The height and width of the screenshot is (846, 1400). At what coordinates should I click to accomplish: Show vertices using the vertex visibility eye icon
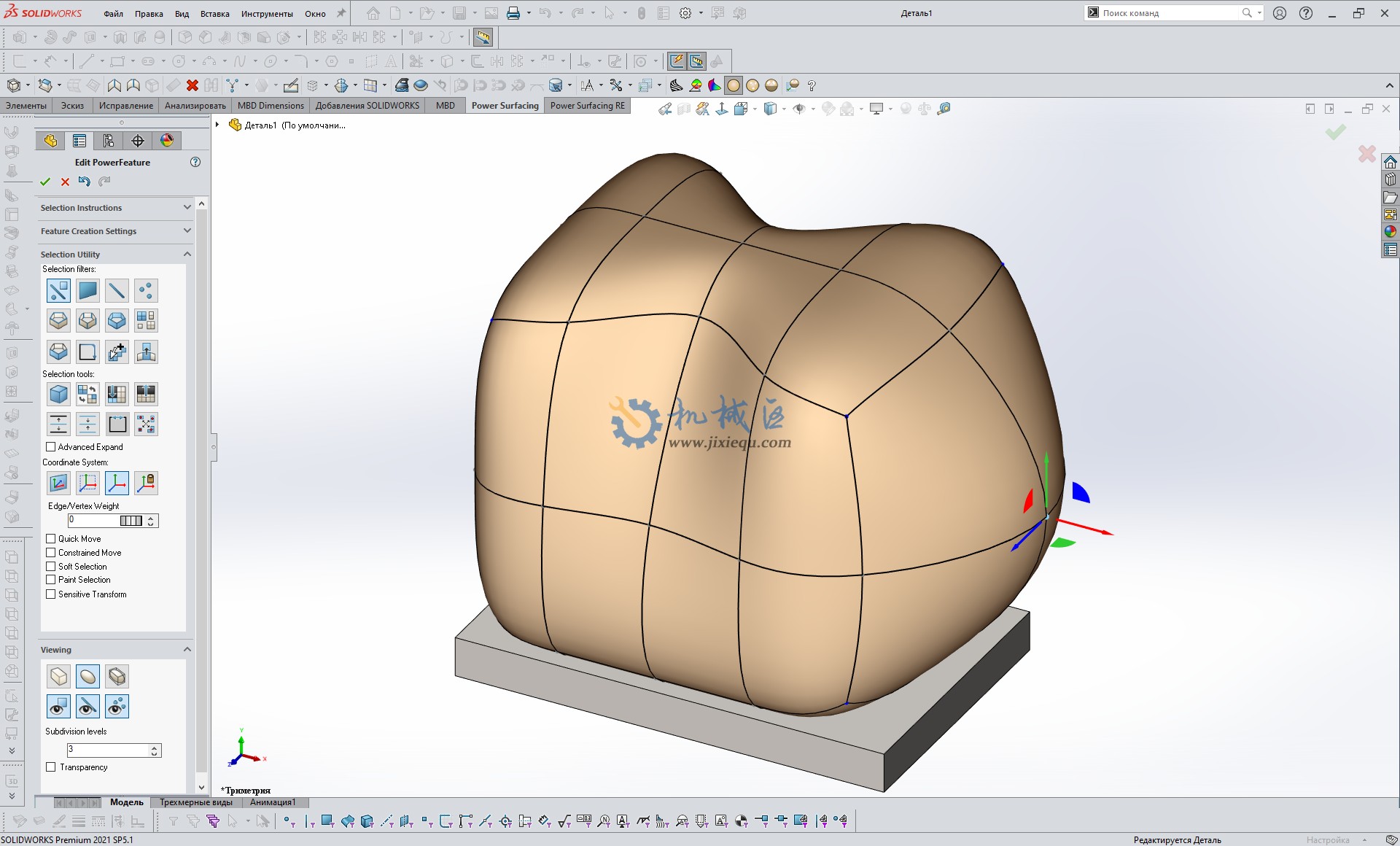117,706
